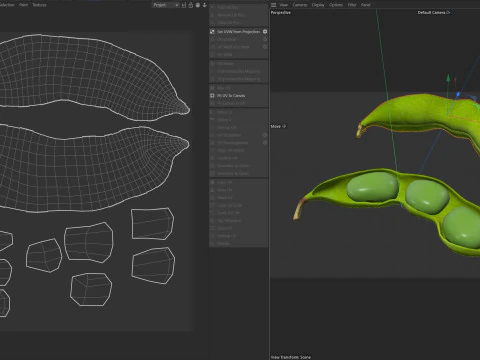Click the Set UVW from Projection icon
480x360 pixels.
(212, 32)
